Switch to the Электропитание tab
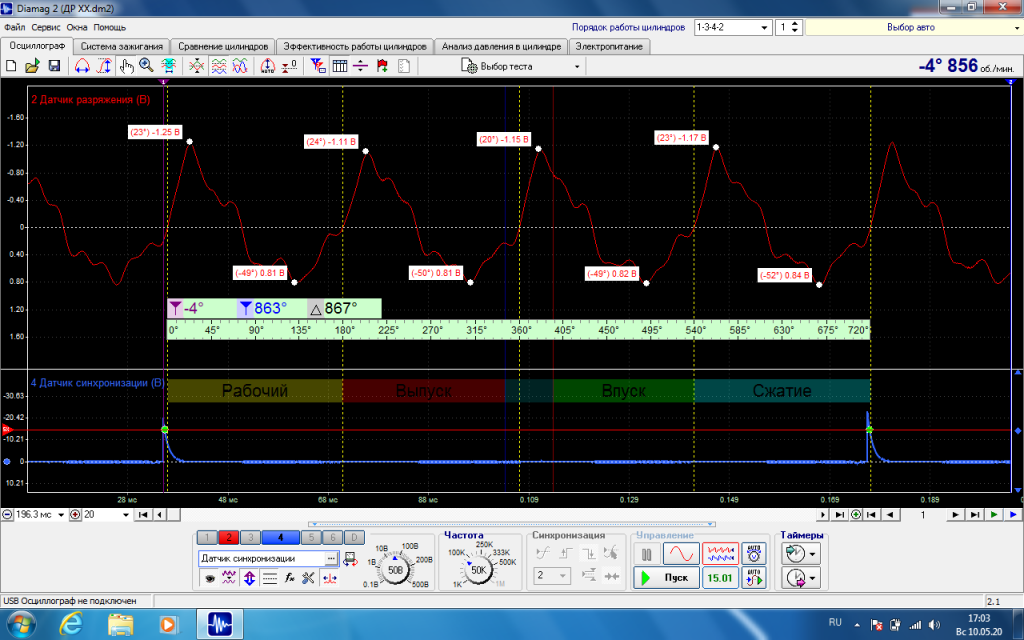The image size is (1024, 640). pos(609,46)
